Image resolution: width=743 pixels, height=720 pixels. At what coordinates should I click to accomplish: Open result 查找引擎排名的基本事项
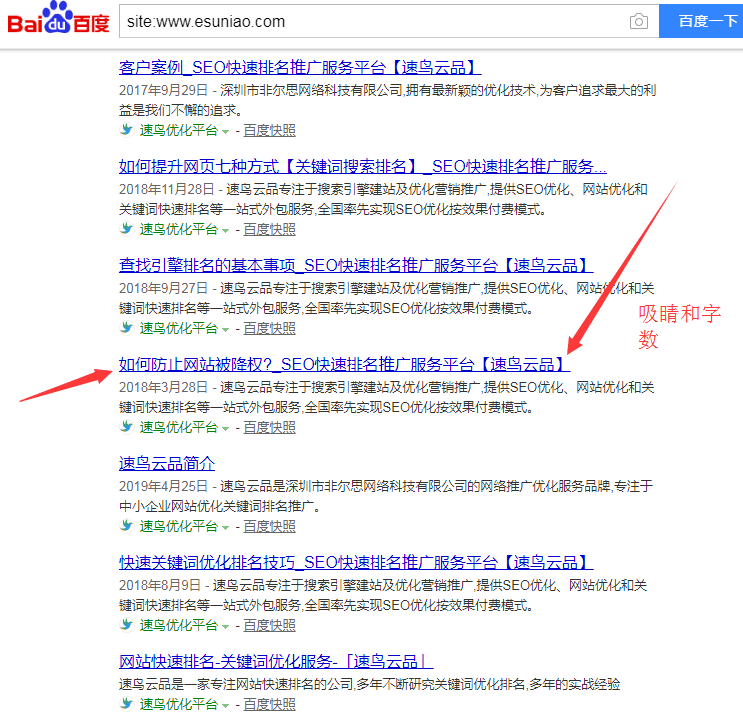(x=356, y=265)
